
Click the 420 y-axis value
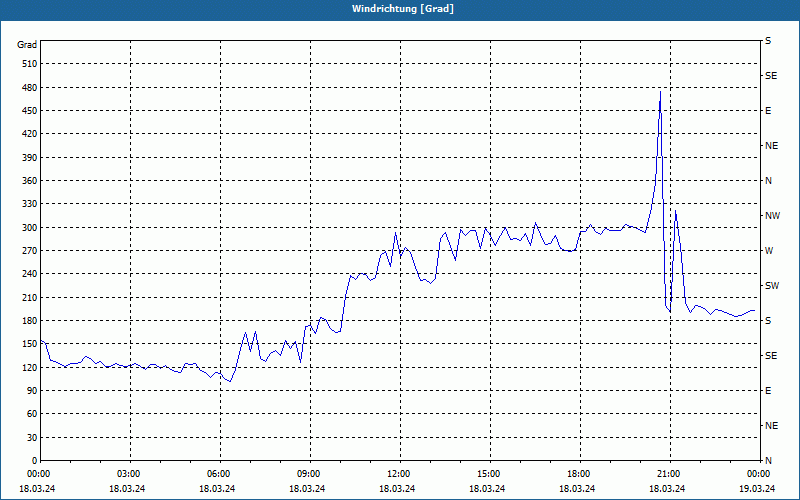(x=30, y=134)
